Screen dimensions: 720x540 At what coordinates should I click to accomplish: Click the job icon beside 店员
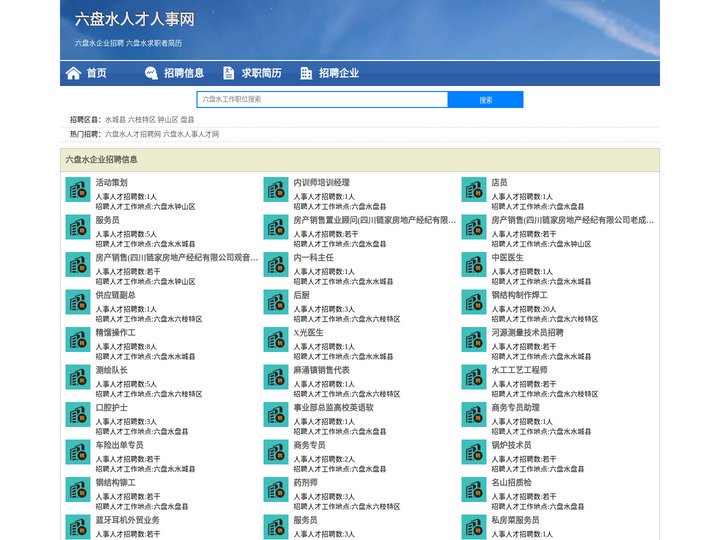473,190
